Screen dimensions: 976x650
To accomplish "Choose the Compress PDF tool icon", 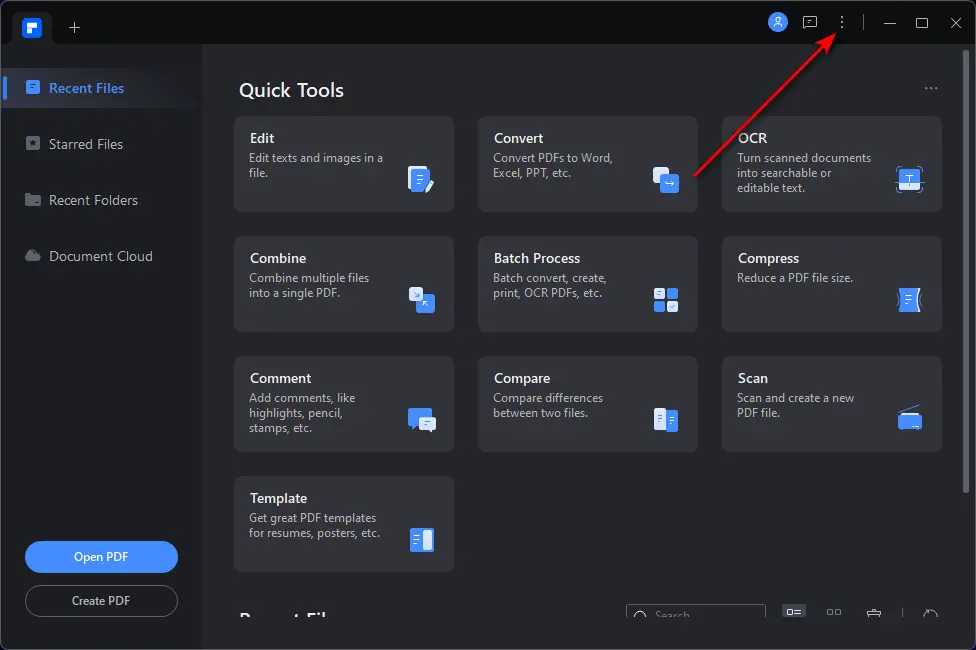I will click(909, 299).
